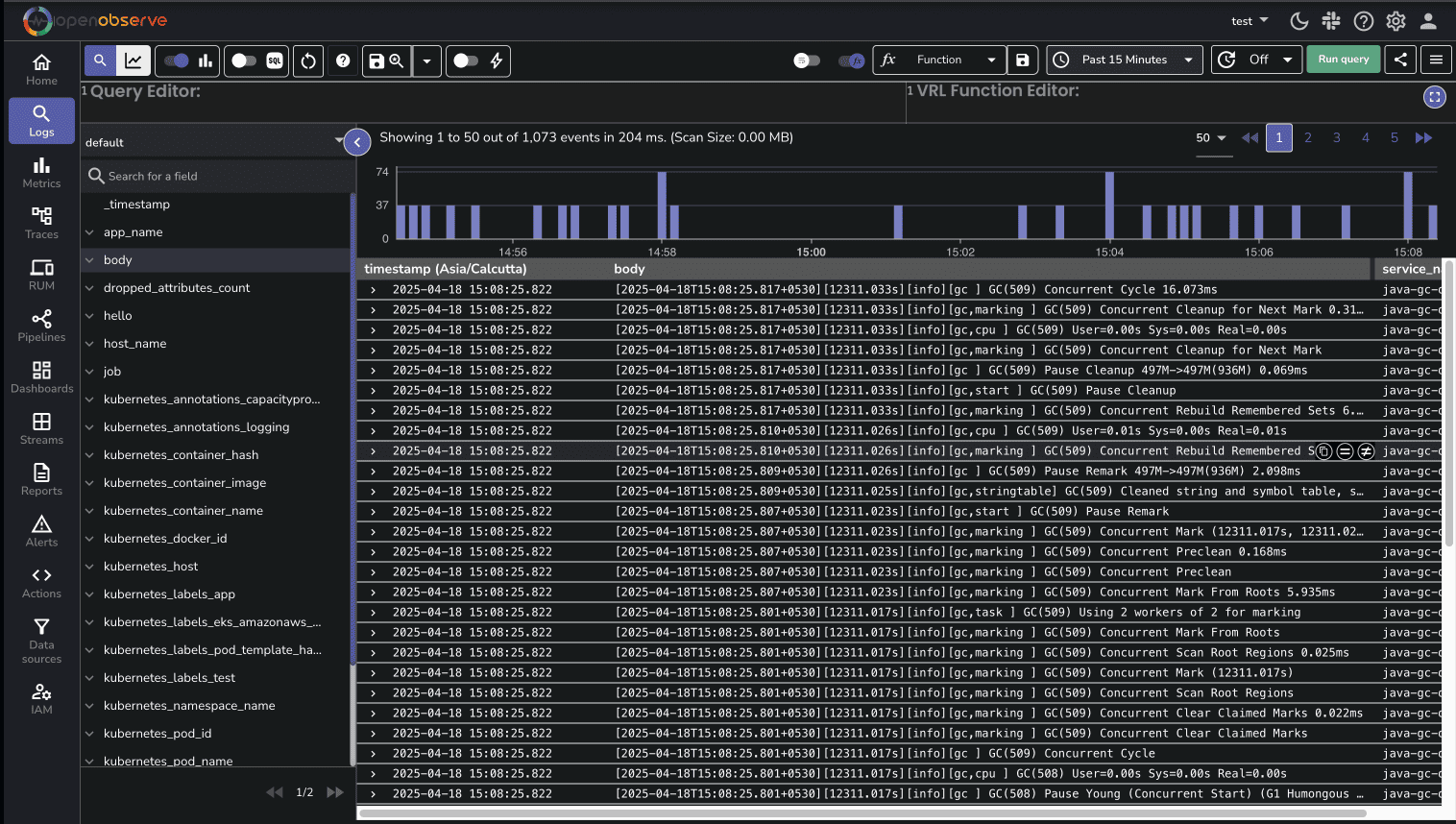This screenshot has height=824, width=1456.
Task: Toggle the histogram display switch
Action: tap(177, 61)
